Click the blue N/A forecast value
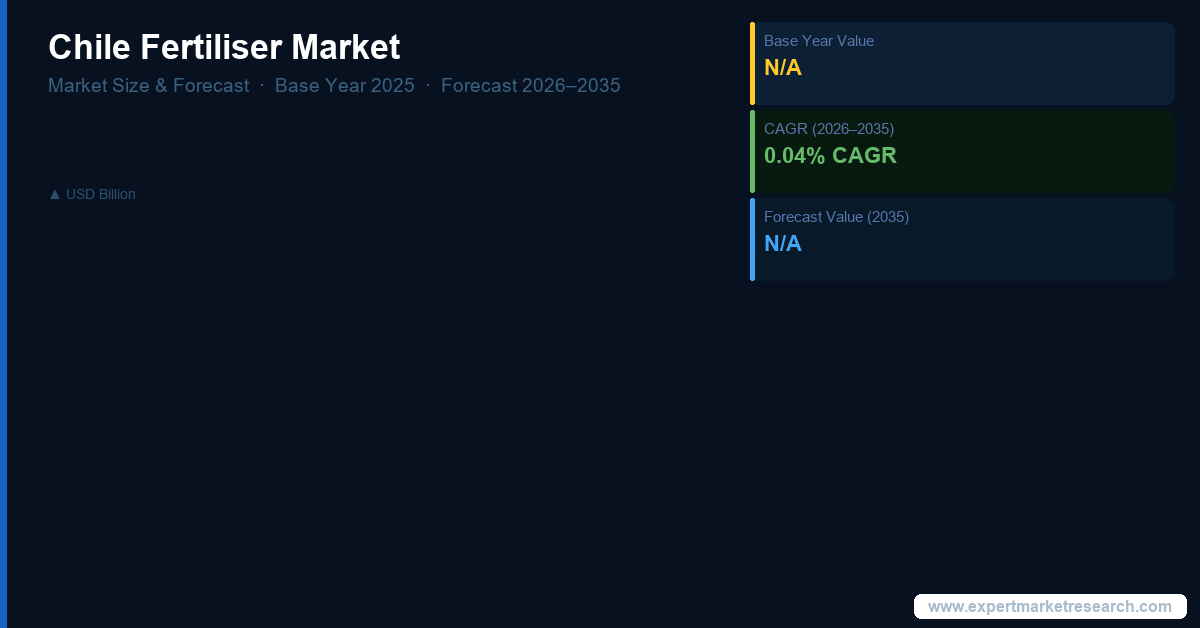 (x=783, y=244)
